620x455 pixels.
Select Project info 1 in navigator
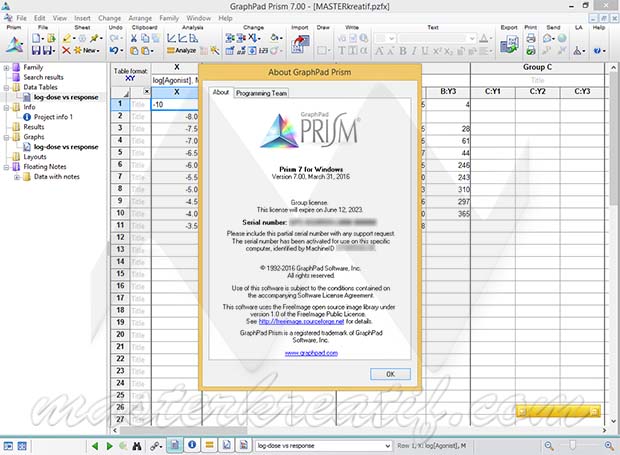click(53, 117)
